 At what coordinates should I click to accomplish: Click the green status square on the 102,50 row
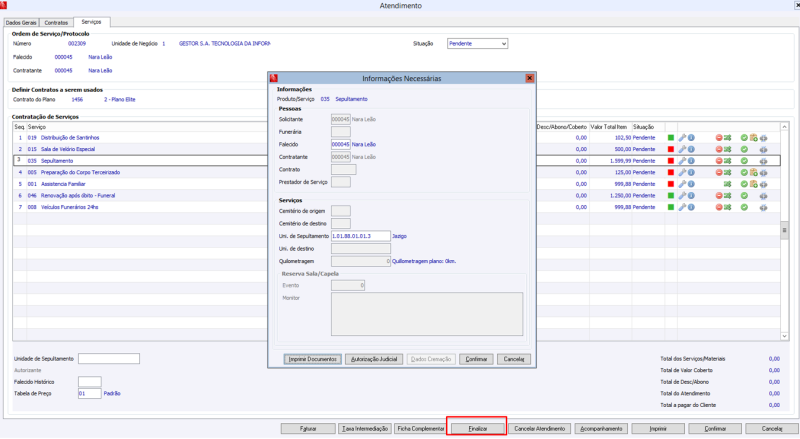671,138
